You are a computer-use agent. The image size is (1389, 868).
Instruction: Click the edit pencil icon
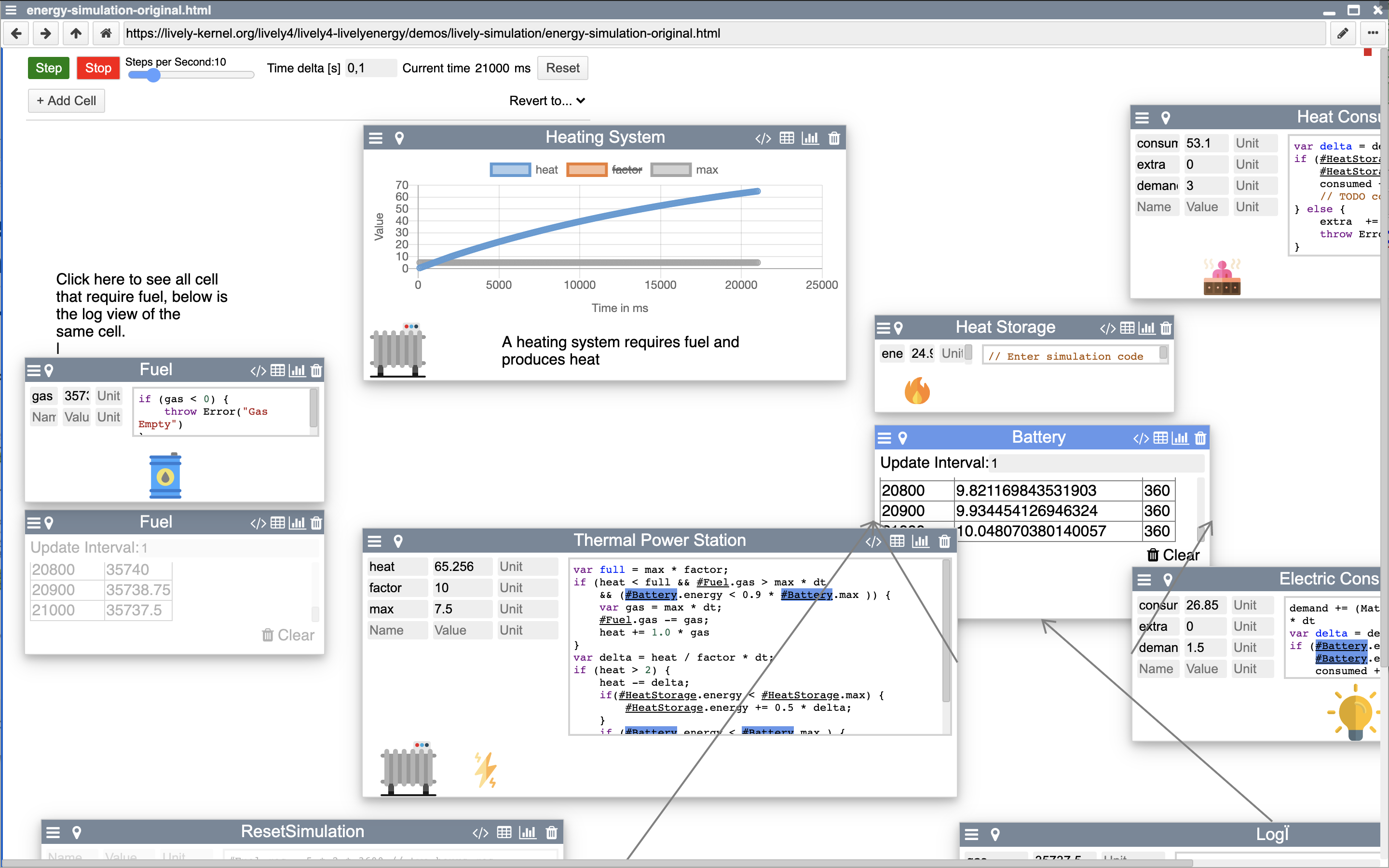(x=1343, y=33)
